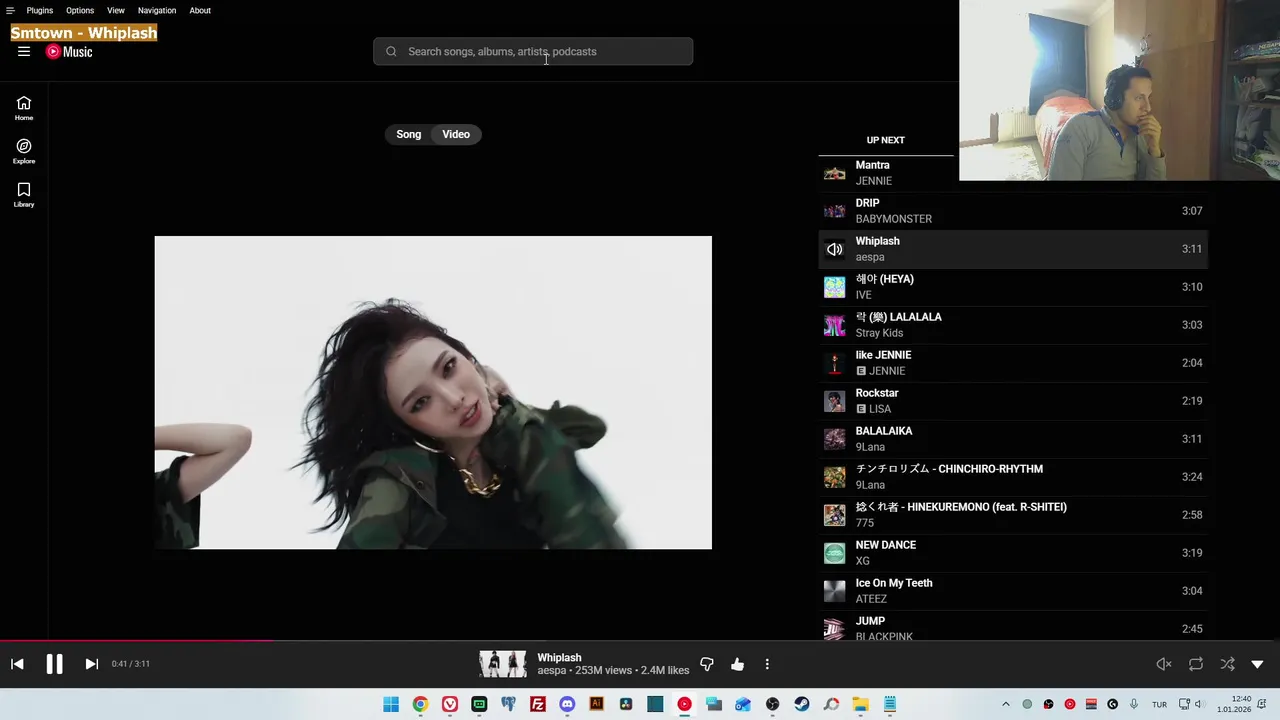Open Steam from taskbar

click(x=802, y=704)
